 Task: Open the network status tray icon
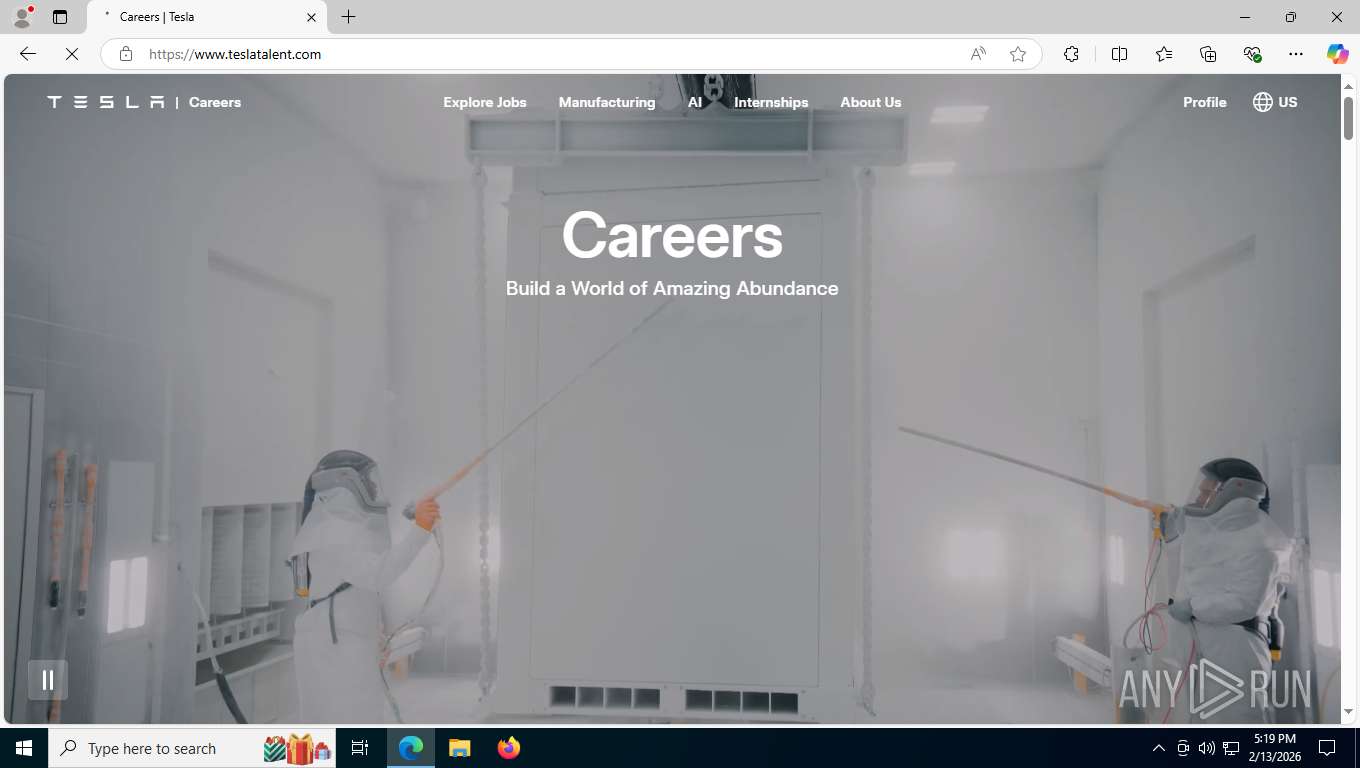[x=1231, y=748]
